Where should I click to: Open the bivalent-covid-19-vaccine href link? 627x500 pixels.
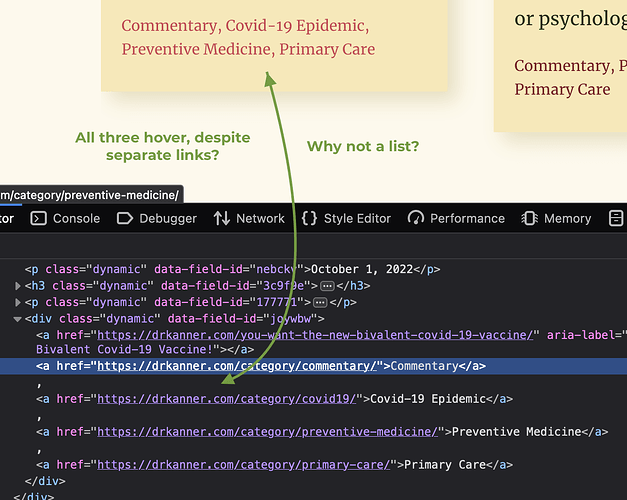pos(315,335)
